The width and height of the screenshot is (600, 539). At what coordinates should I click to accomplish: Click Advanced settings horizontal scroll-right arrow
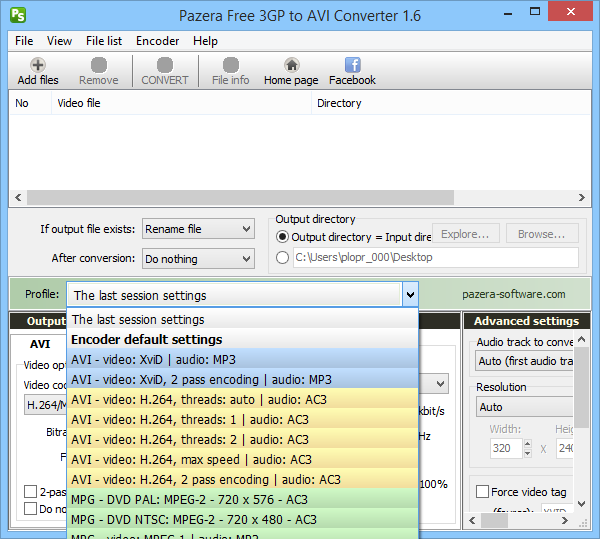pos(565,520)
